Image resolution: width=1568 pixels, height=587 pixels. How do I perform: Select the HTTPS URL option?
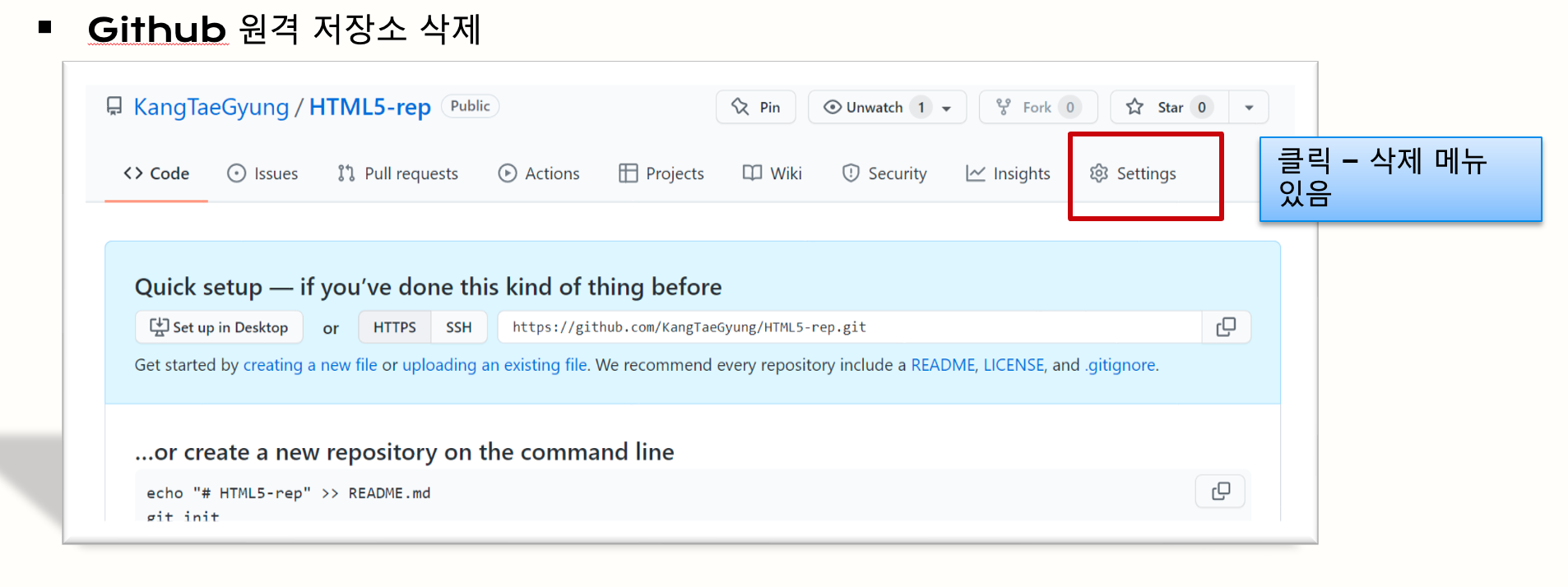pos(395,327)
